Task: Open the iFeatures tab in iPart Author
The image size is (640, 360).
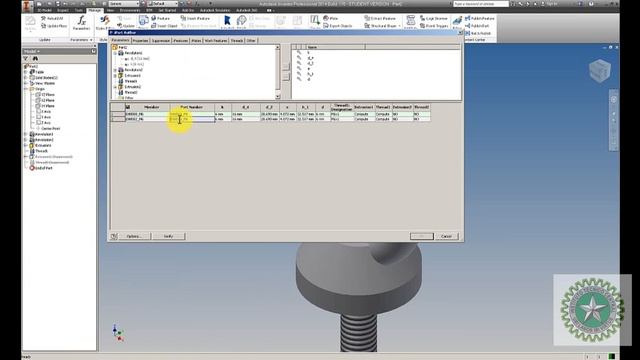Action: 180,41
